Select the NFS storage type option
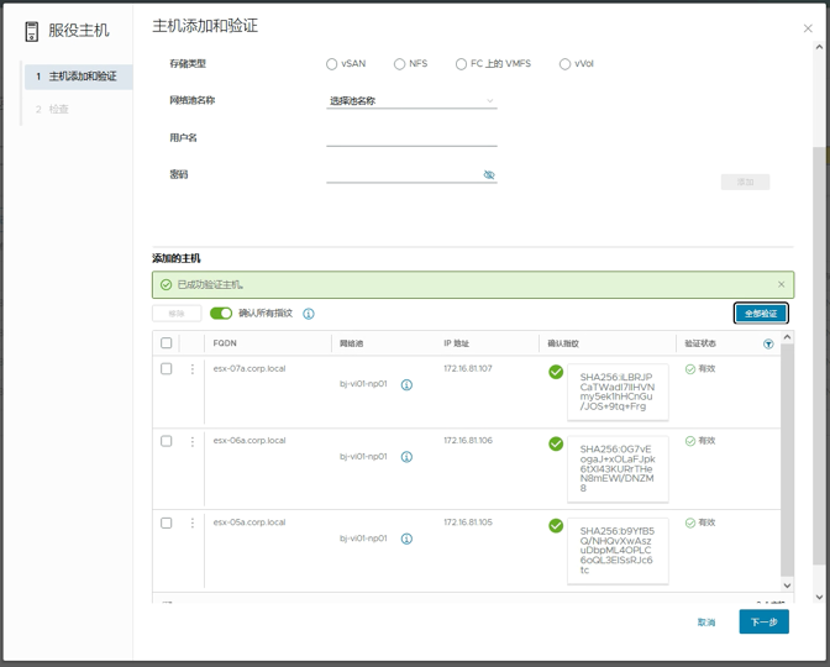Screen dimensions: 830x668 coord(399,64)
